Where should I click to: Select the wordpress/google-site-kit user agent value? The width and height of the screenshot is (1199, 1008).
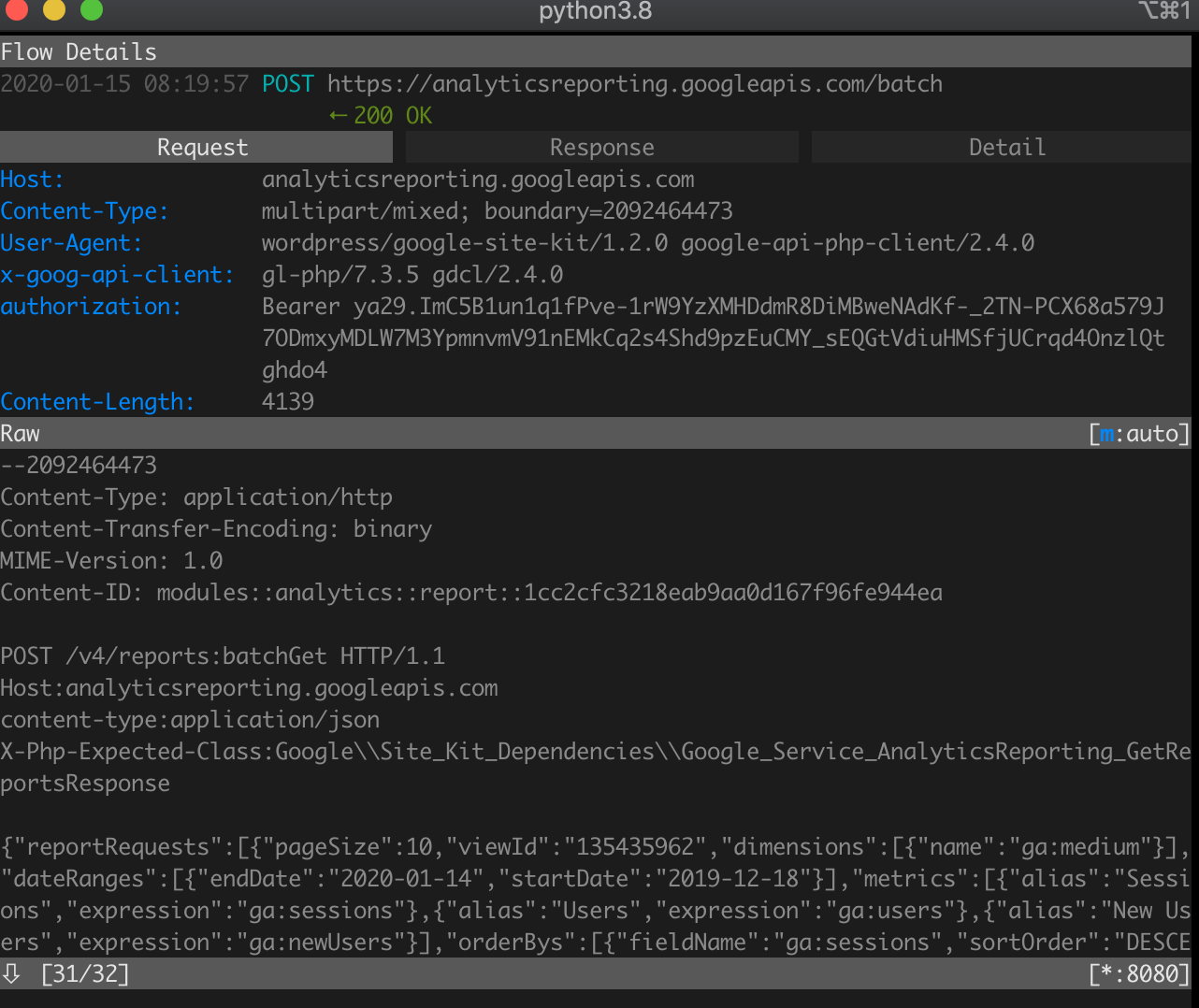(x=648, y=243)
